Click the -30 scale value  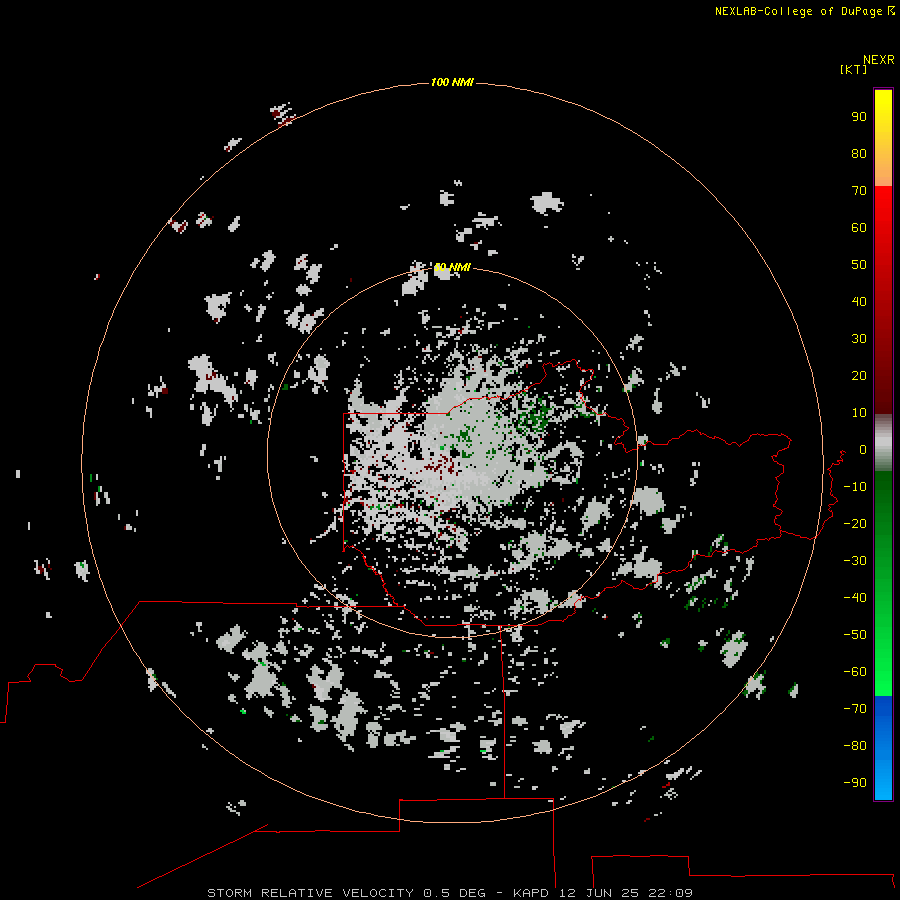[855, 561]
